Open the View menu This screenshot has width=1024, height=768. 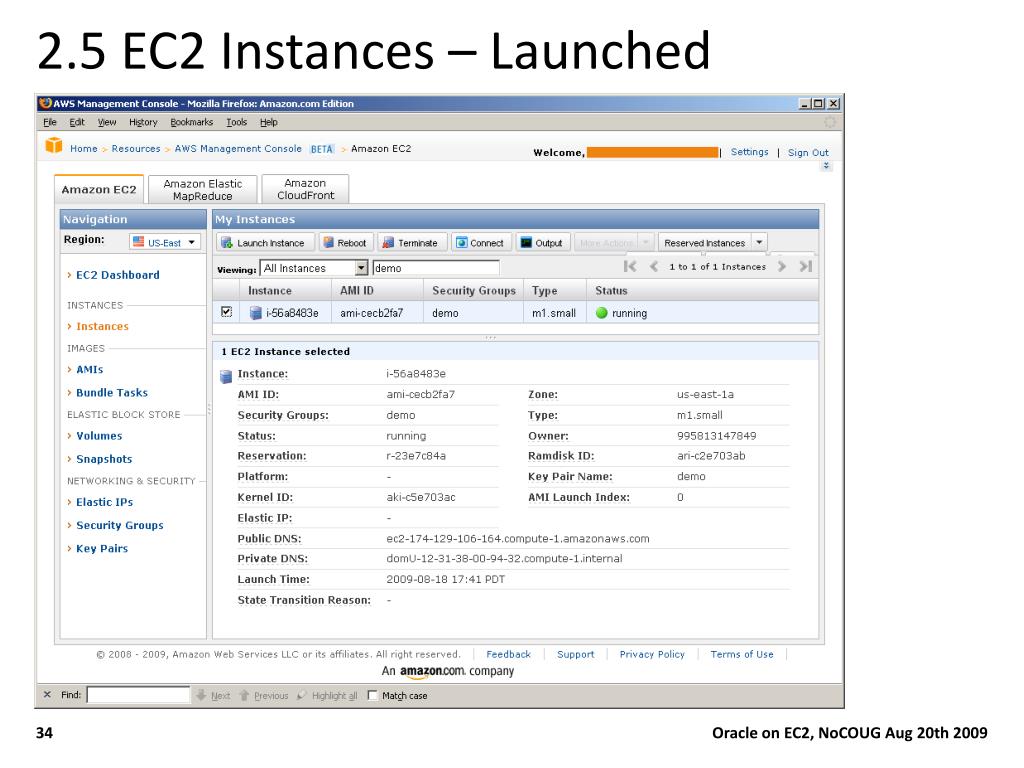click(x=106, y=122)
